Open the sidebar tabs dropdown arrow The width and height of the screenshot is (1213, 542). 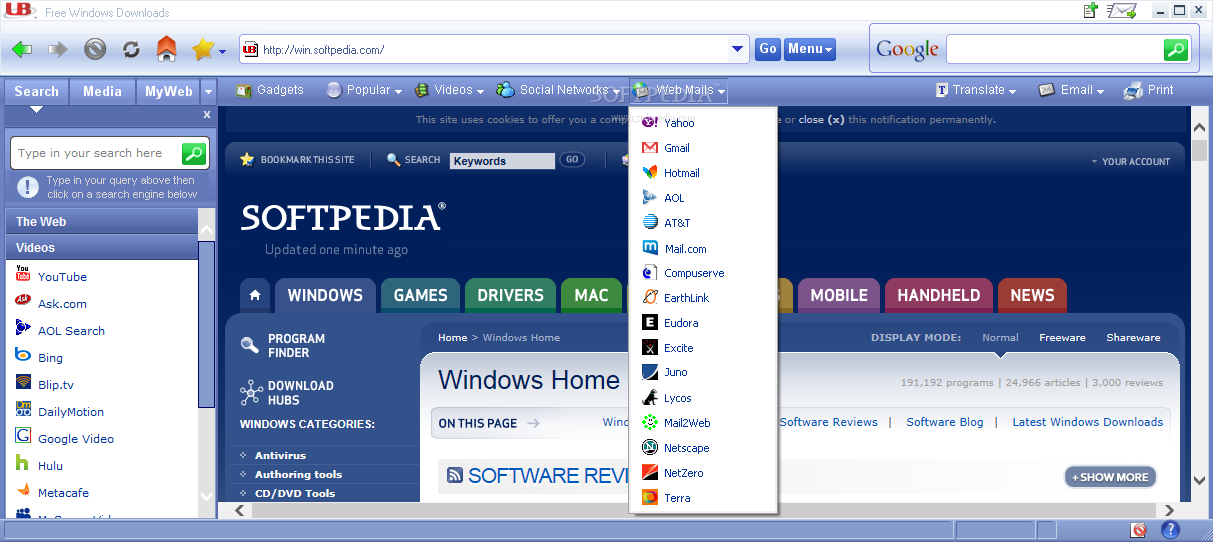pyautogui.click(x=208, y=92)
